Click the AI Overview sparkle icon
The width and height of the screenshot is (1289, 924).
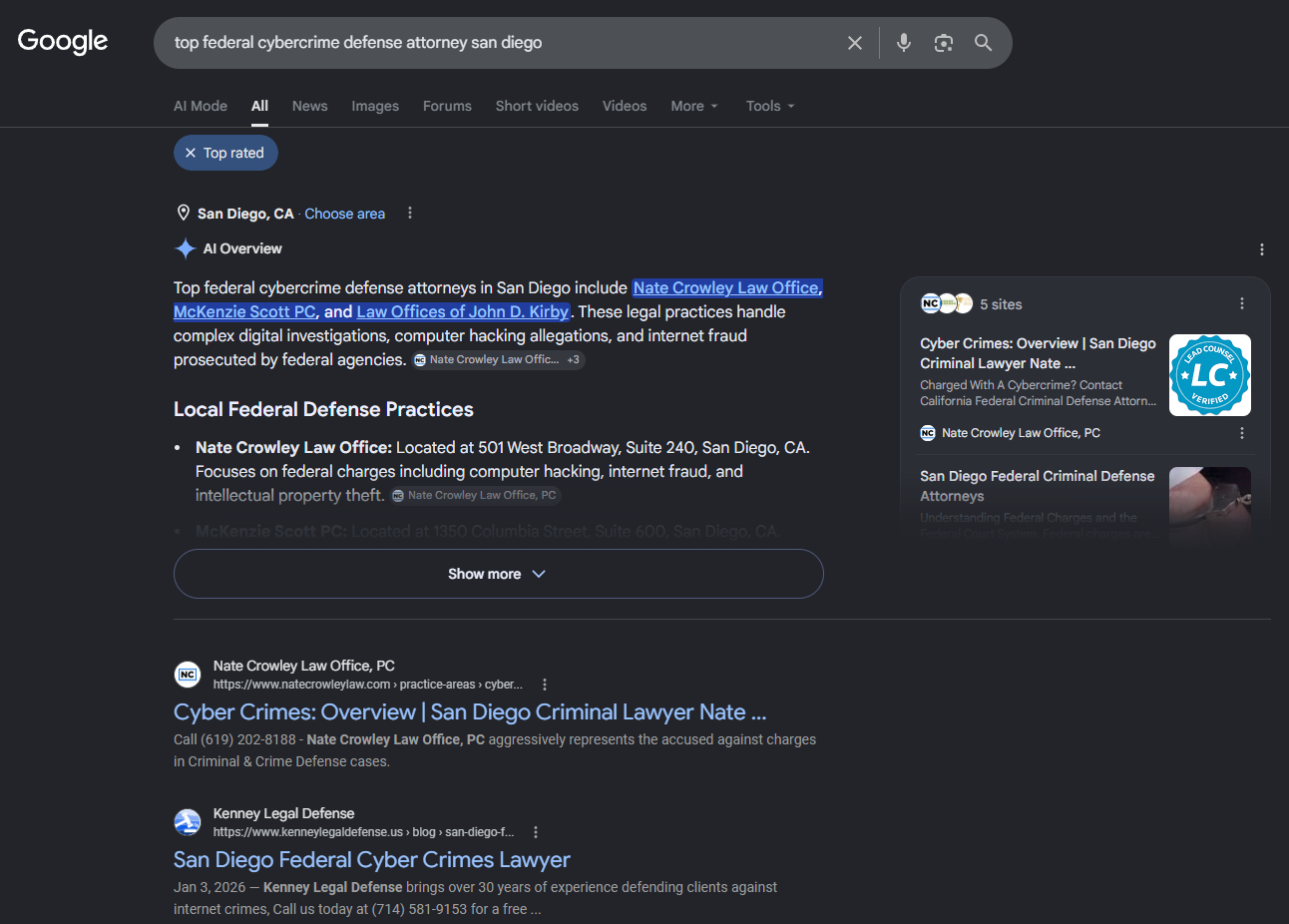(x=186, y=248)
